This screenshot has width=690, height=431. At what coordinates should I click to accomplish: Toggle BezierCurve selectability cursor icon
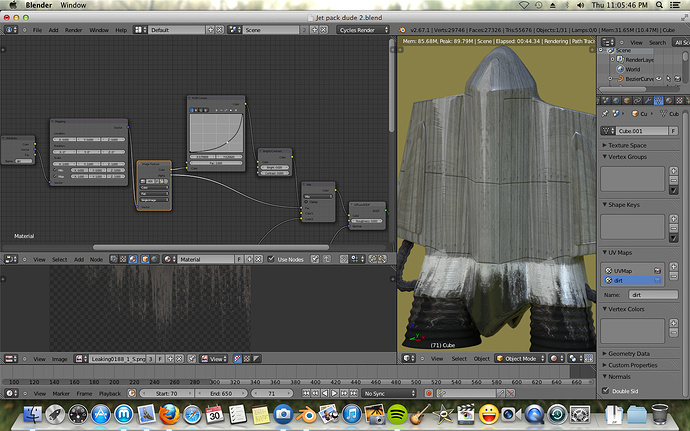tap(668, 79)
